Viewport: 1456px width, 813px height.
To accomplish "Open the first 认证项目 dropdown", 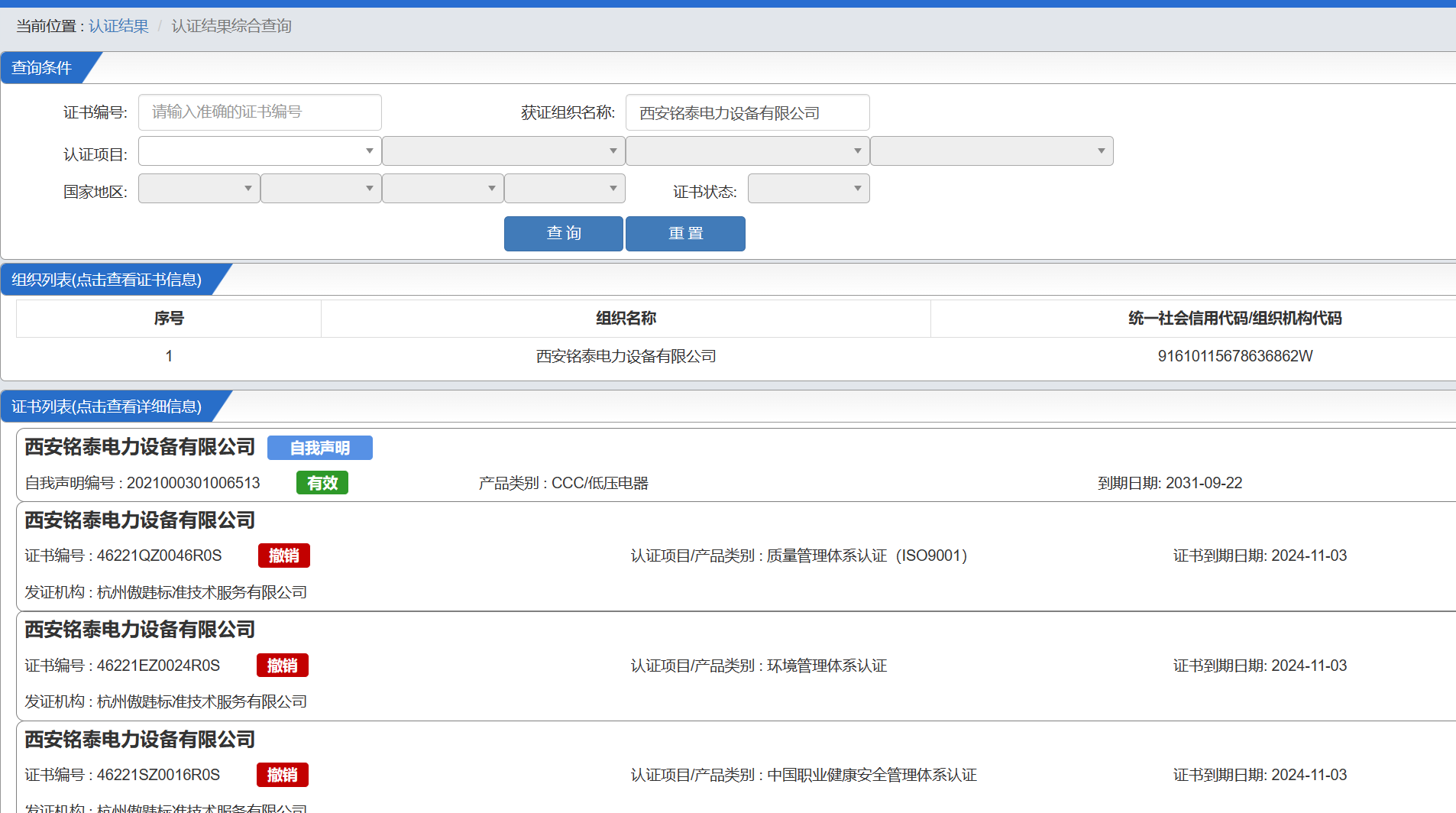I will (x=260, y=151).
